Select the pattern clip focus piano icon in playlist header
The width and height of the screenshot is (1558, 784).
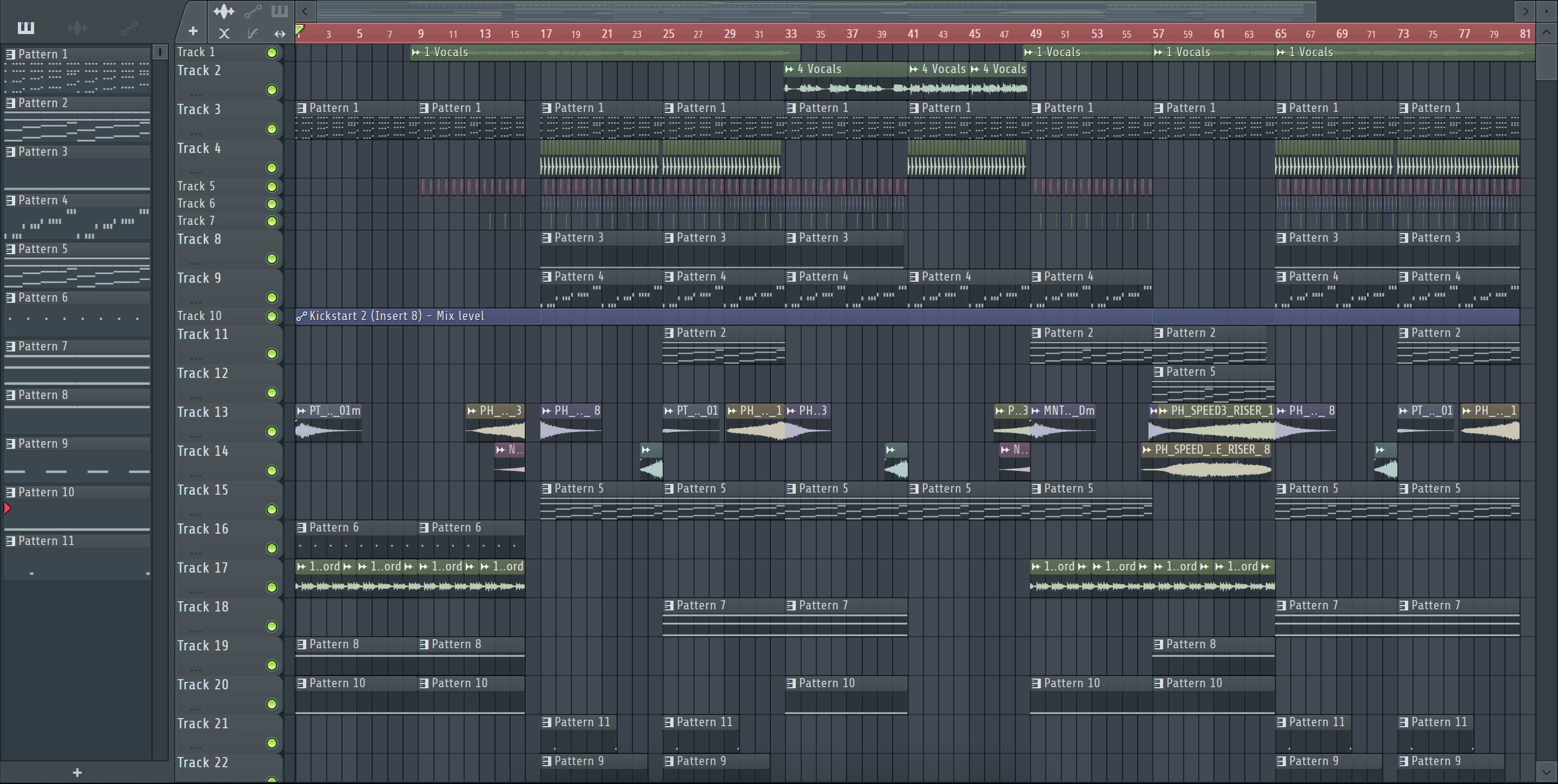point(280,11)
